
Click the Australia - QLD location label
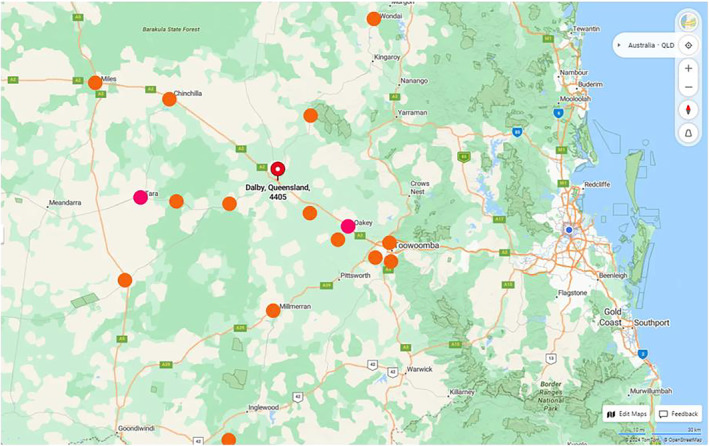coord(651,45)
